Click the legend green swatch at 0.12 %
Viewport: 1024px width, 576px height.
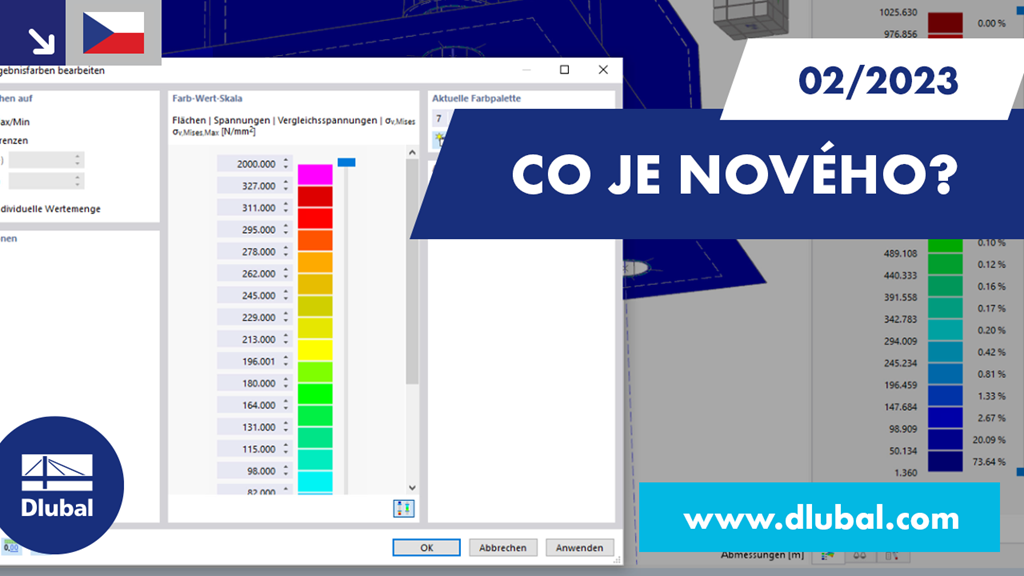945,264
